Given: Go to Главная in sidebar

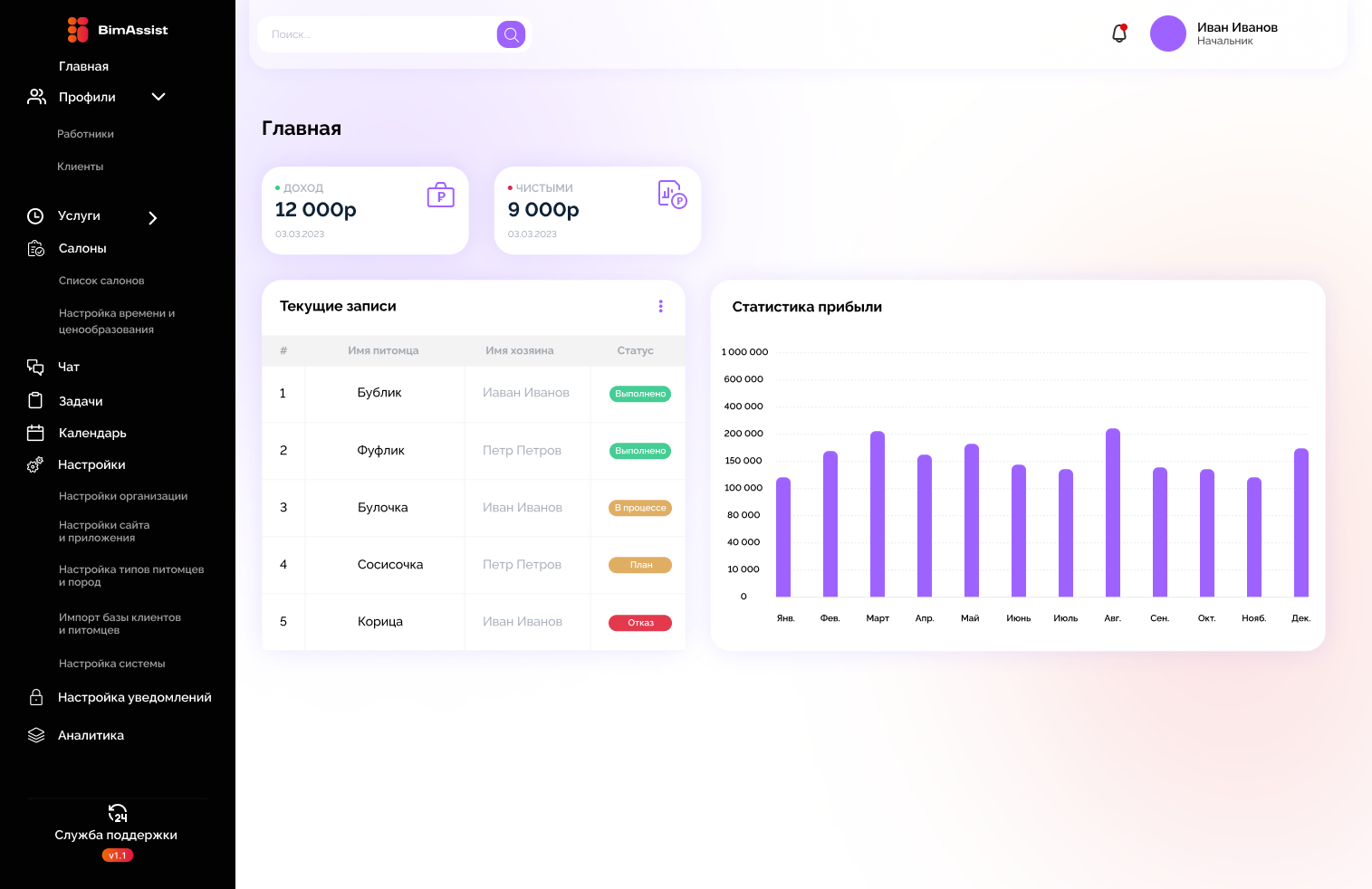Looking at the screenshot, I should pyautogui.click(x=83, y=66).
